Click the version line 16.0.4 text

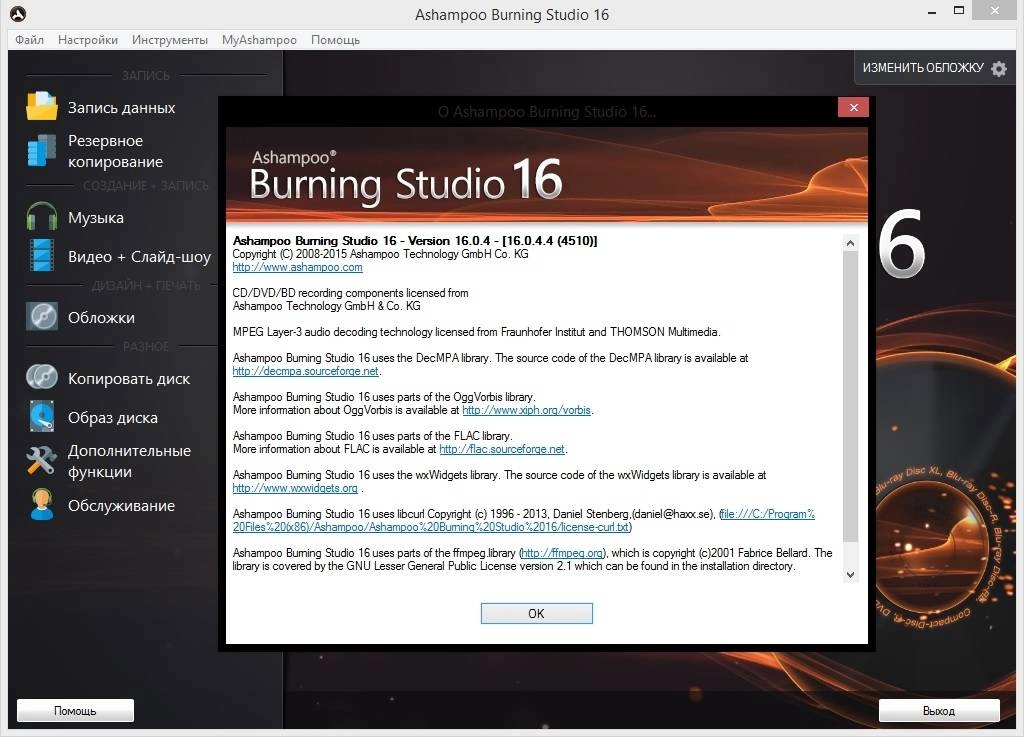click(x=415, y=241)
